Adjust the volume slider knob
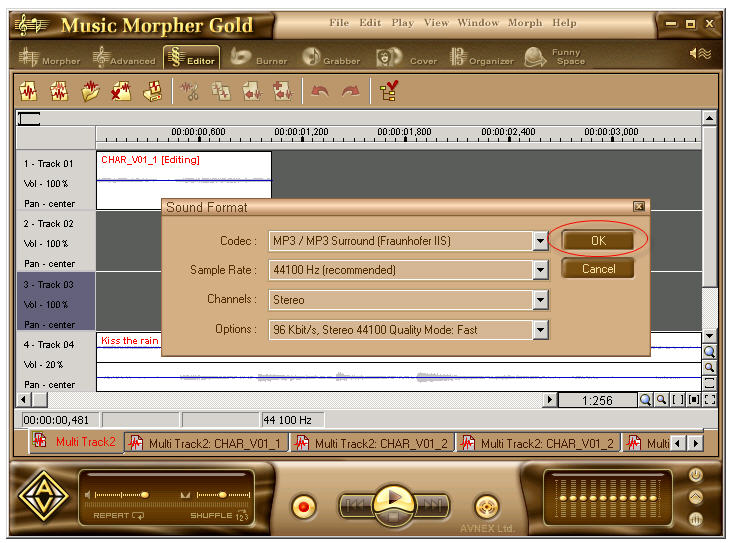 145,495
